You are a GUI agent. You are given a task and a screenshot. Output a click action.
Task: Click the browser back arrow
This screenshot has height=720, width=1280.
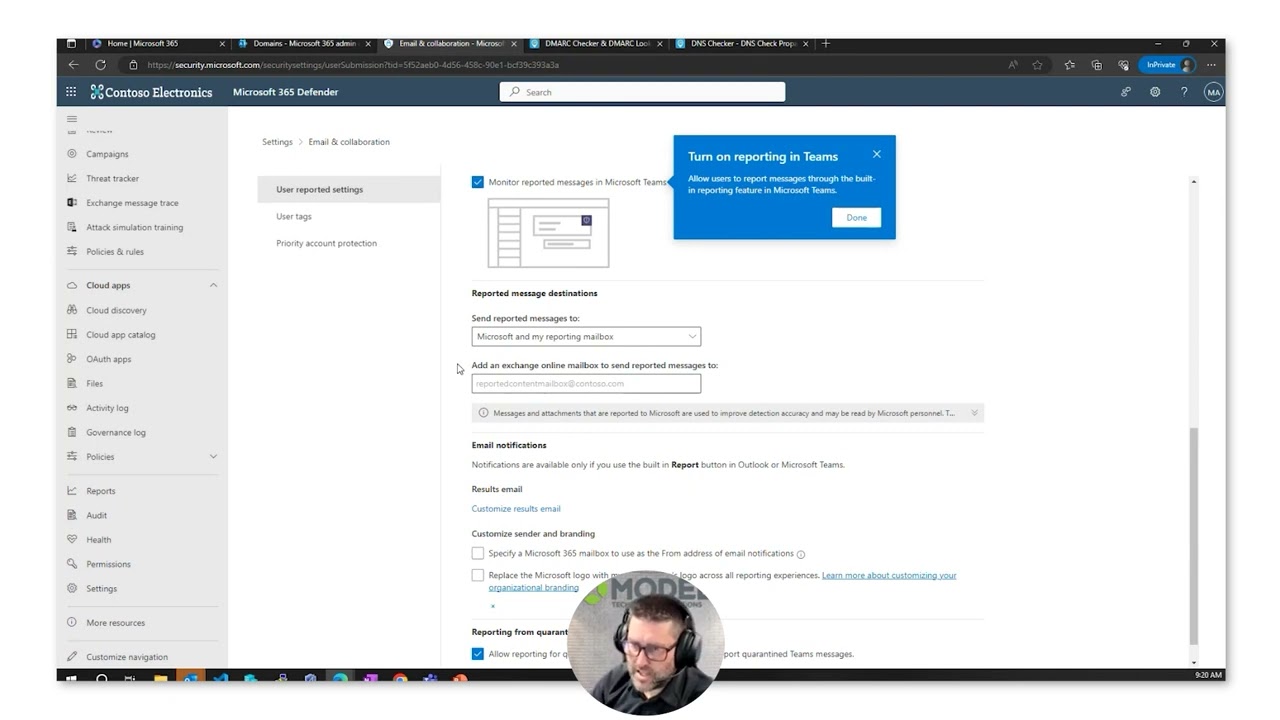point(73,65)
